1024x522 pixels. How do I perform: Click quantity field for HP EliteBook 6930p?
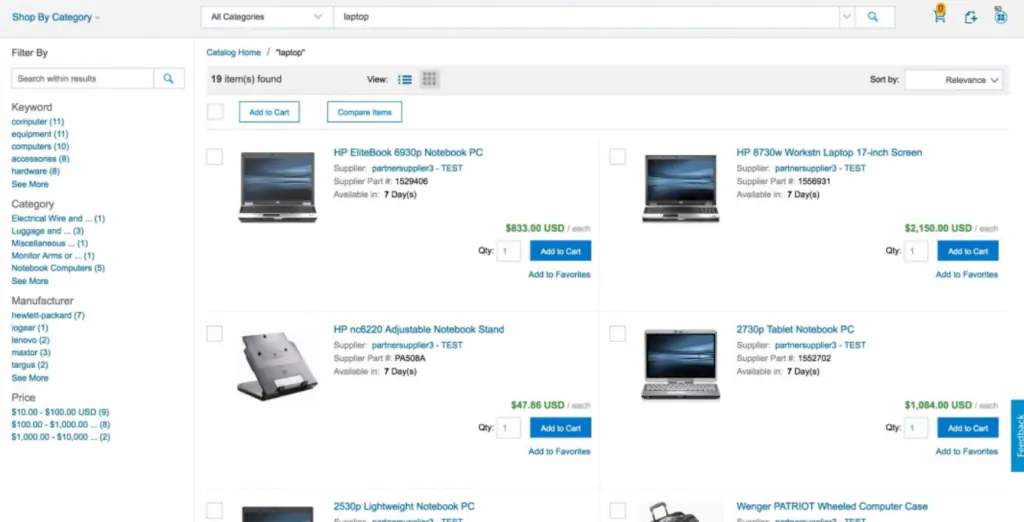[x=509, y=251]
